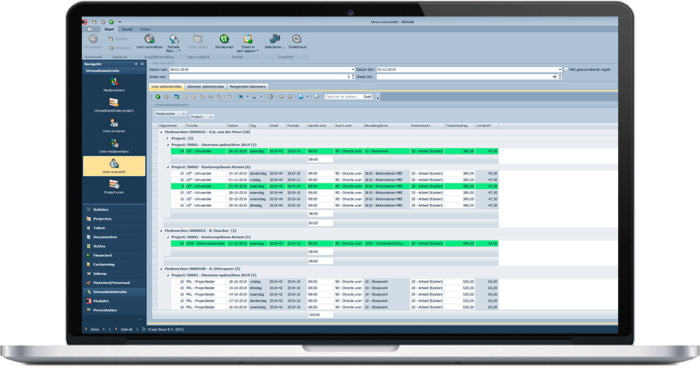Screen dimensions: 700x376
Task: Open Uren medewerkers in navigator
Action: coord(114,146)
